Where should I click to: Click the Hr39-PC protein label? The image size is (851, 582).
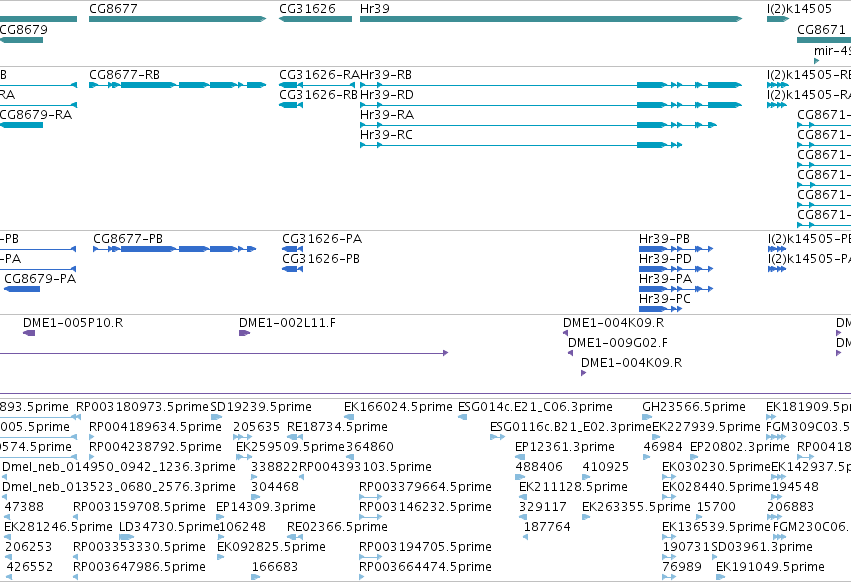click(665, 299)
